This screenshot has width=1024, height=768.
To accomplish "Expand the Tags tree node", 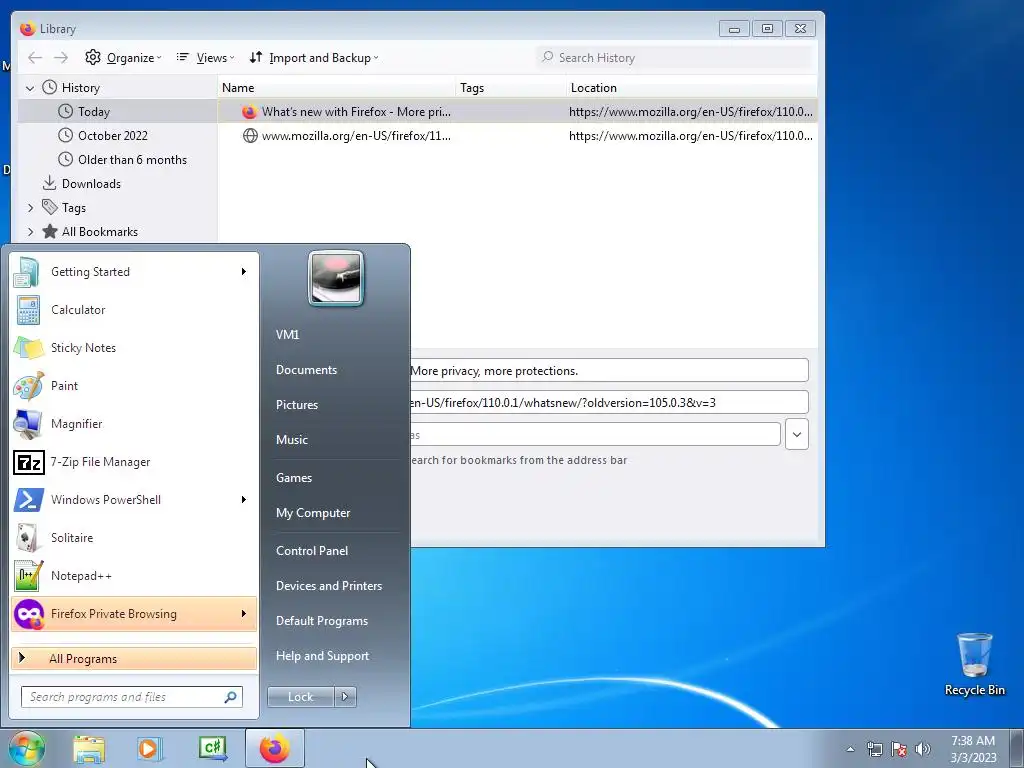I will coord(30,208).
